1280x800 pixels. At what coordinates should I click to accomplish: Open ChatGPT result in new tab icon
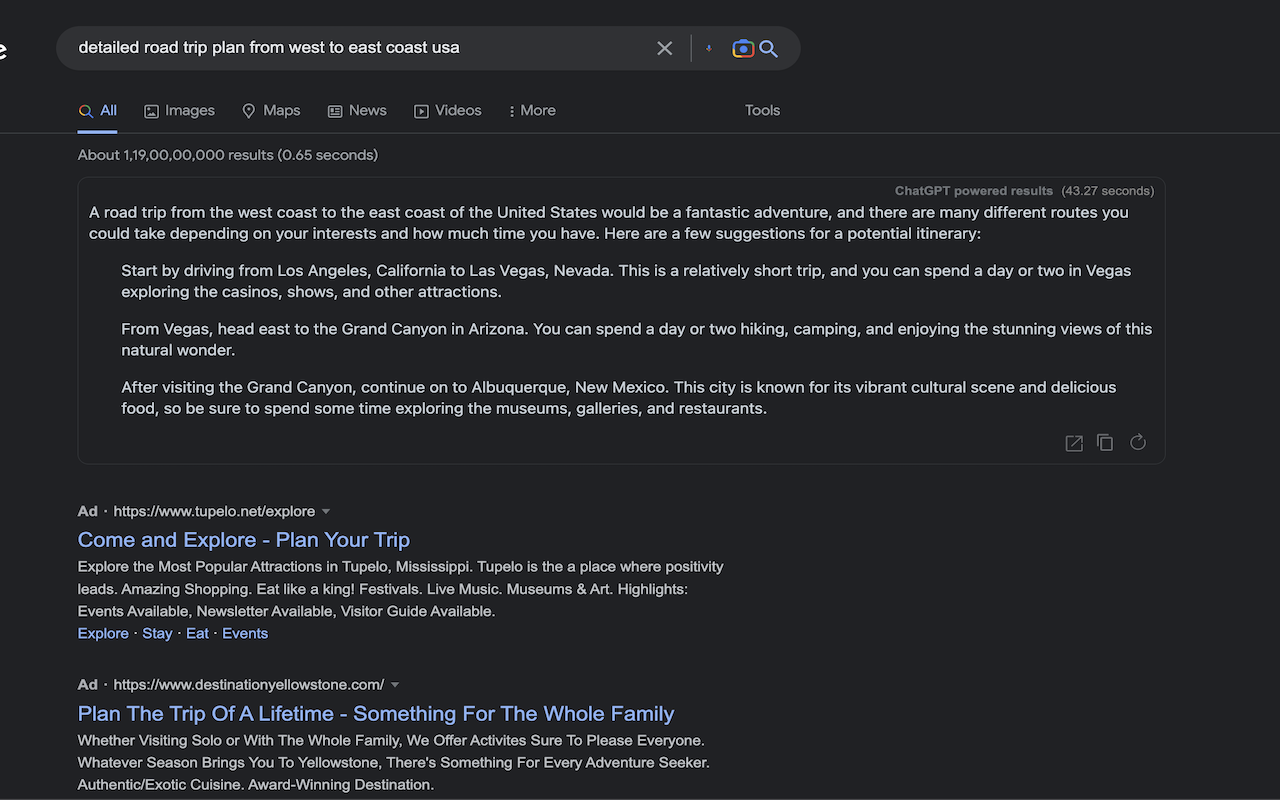(x=1074, y=443)
